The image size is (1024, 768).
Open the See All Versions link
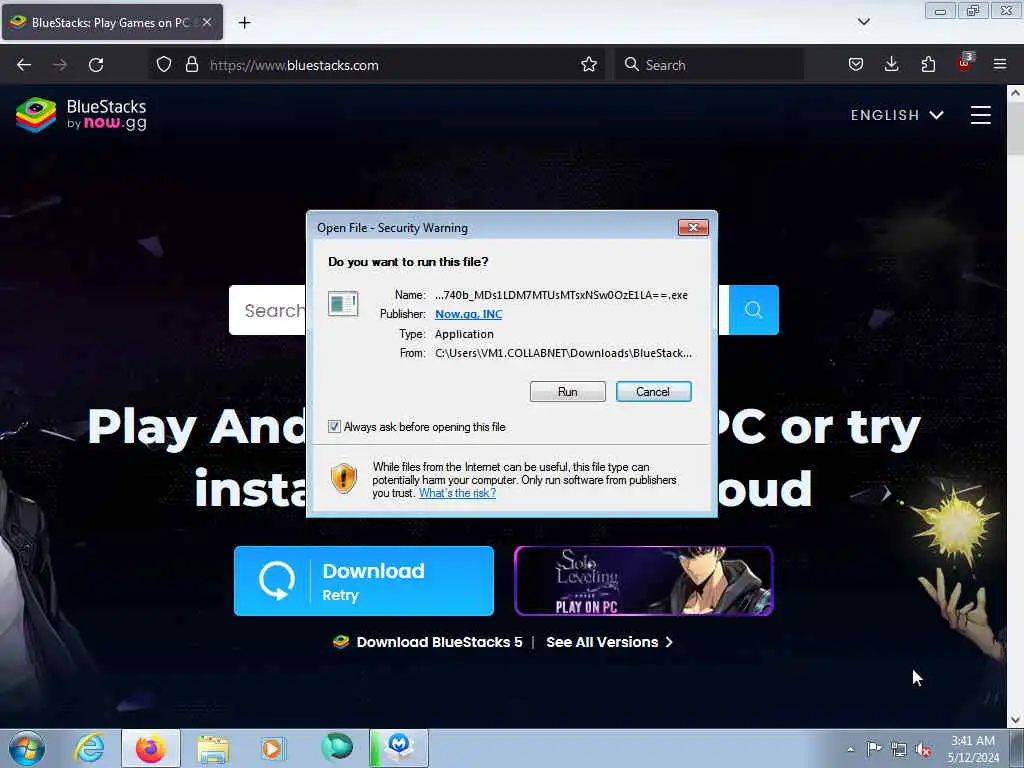click(x=609, y=642)
